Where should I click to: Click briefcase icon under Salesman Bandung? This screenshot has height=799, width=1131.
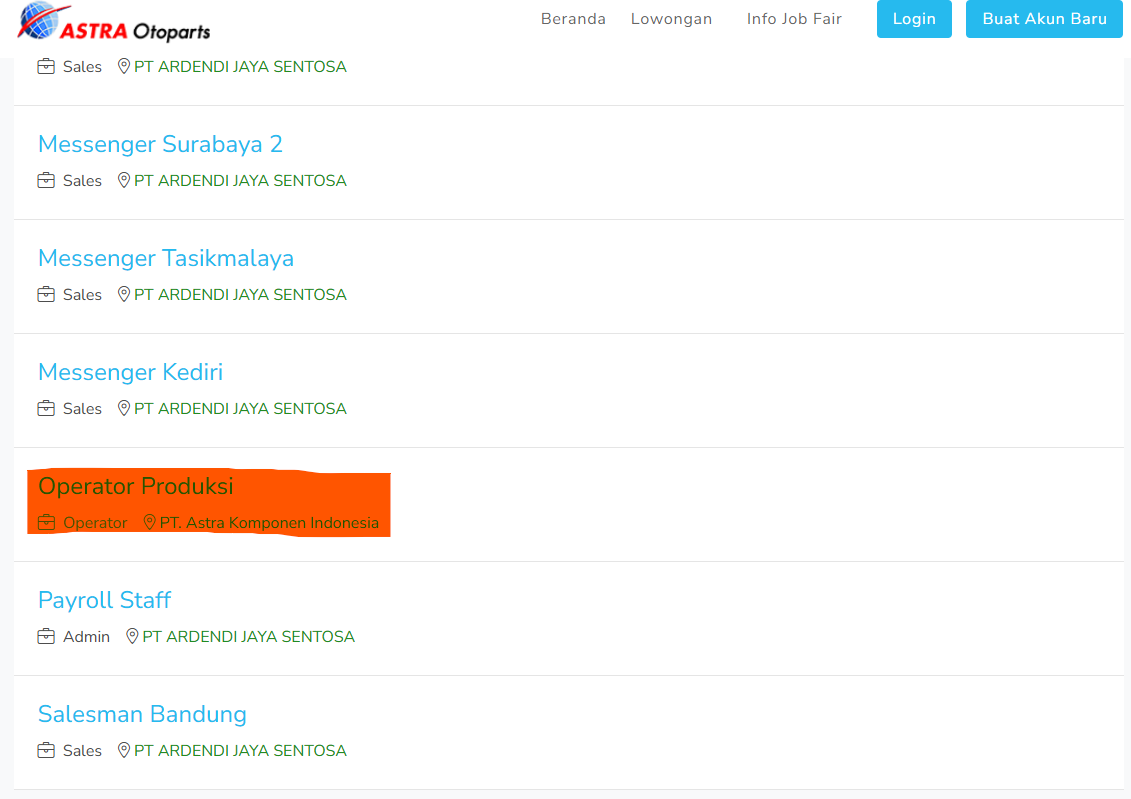[46, 751]
